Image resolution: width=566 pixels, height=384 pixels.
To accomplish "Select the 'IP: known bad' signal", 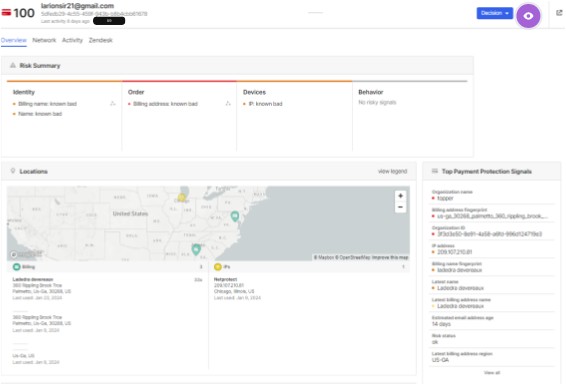I will [x=265, y=104].
